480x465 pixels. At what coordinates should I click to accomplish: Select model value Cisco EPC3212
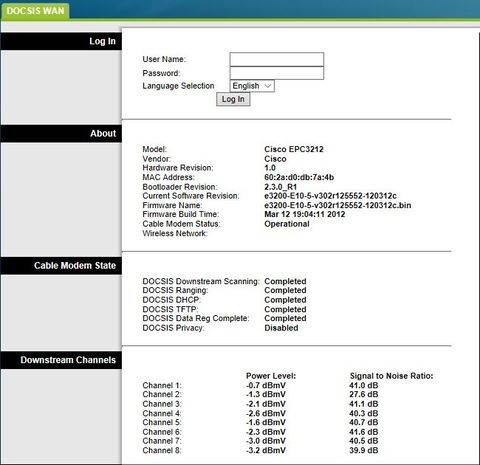tap(294, 149)
